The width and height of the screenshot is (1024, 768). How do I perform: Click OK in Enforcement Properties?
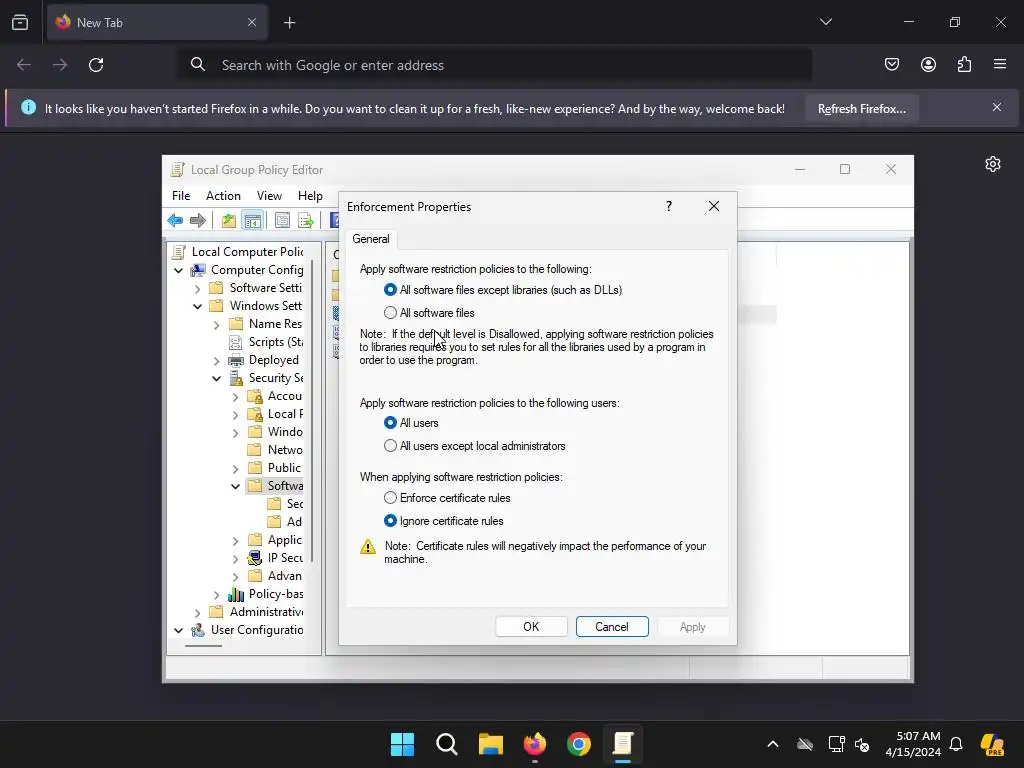click(x=531, y=626)
